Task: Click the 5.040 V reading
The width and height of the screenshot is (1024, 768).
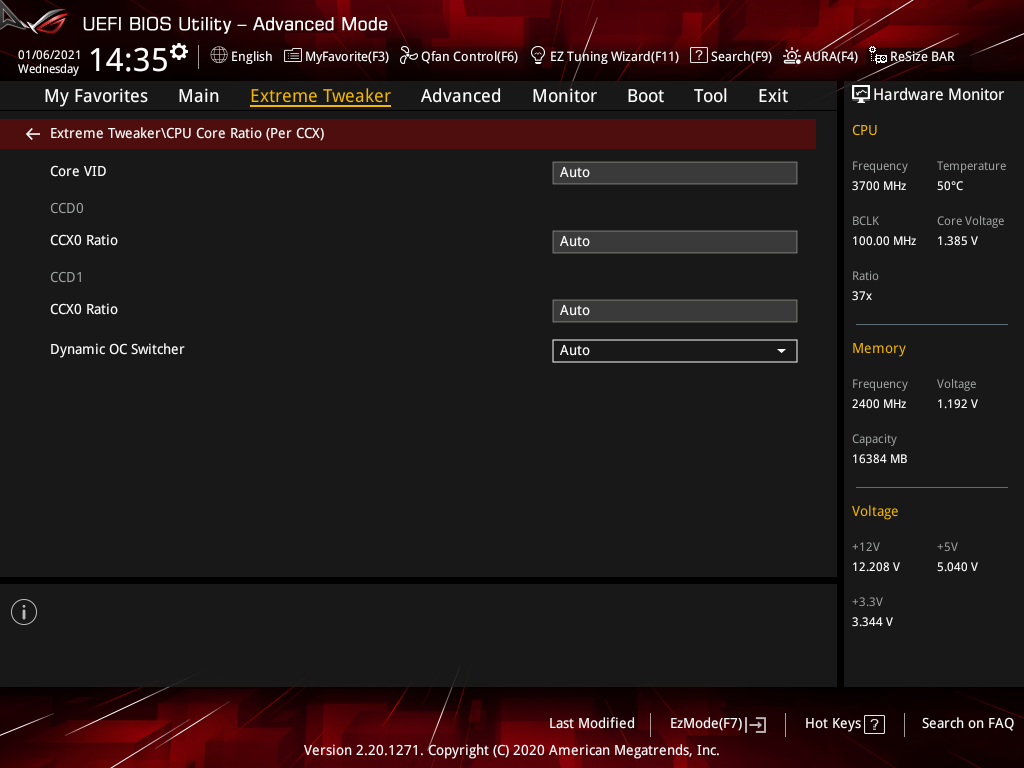Action: (957, 567)
